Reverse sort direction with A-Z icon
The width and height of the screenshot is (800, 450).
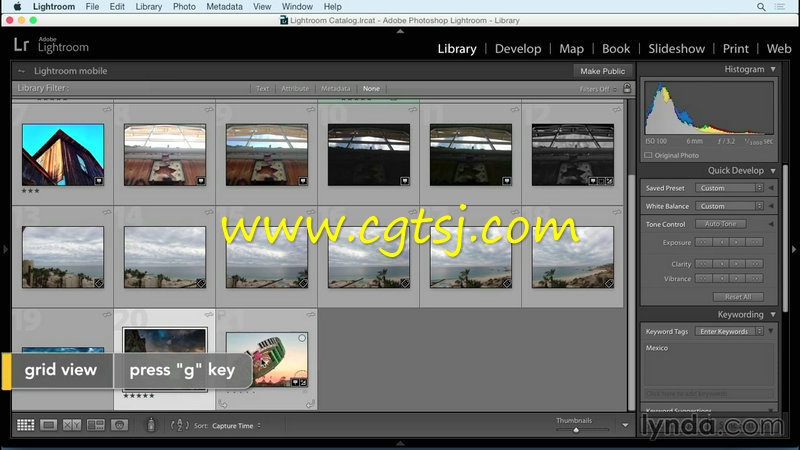(x=180, y=425)
